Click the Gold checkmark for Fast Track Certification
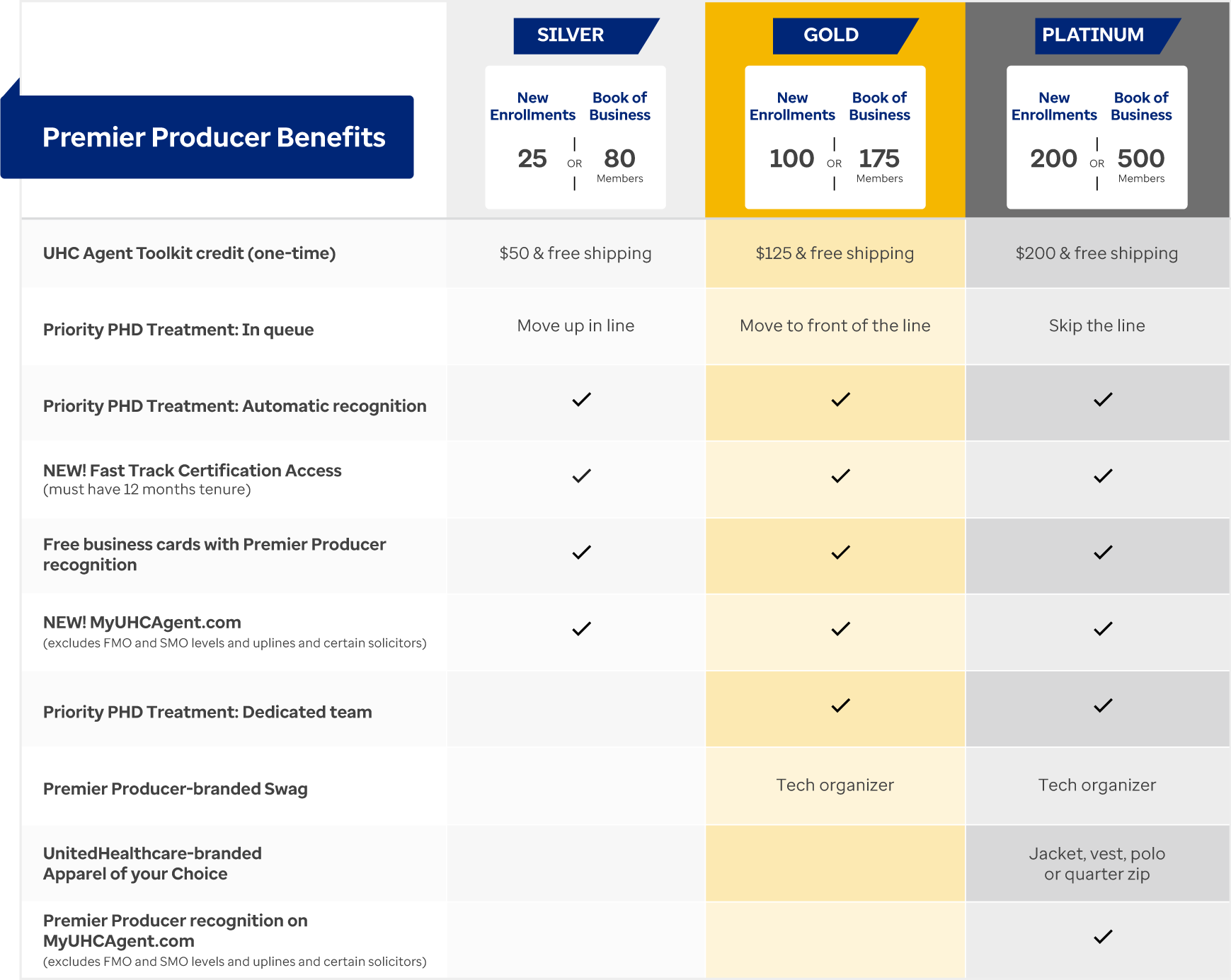Image resolution: width=1231 pixels, height=980 pixels. [840, 476]
